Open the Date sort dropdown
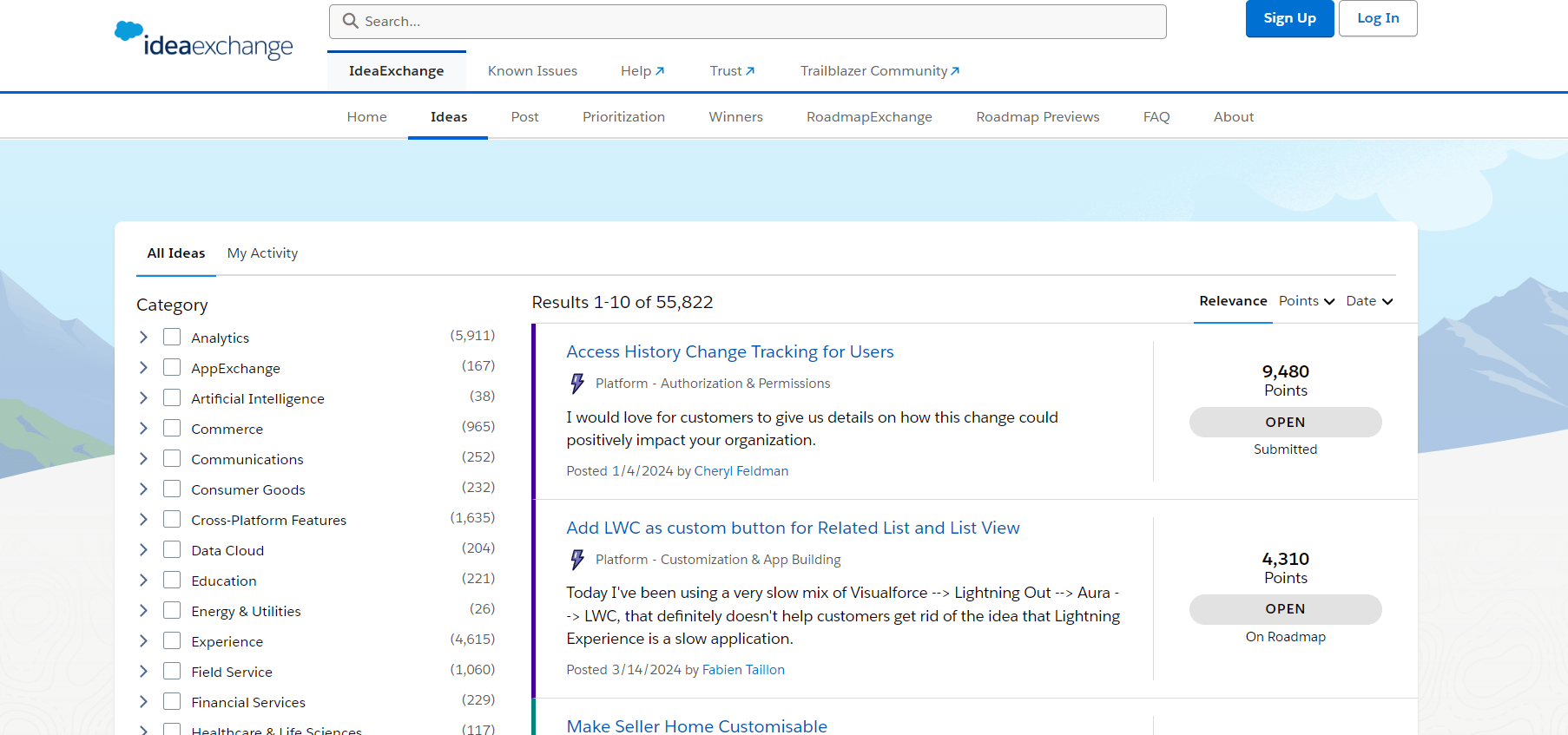 pos(1369,301)
